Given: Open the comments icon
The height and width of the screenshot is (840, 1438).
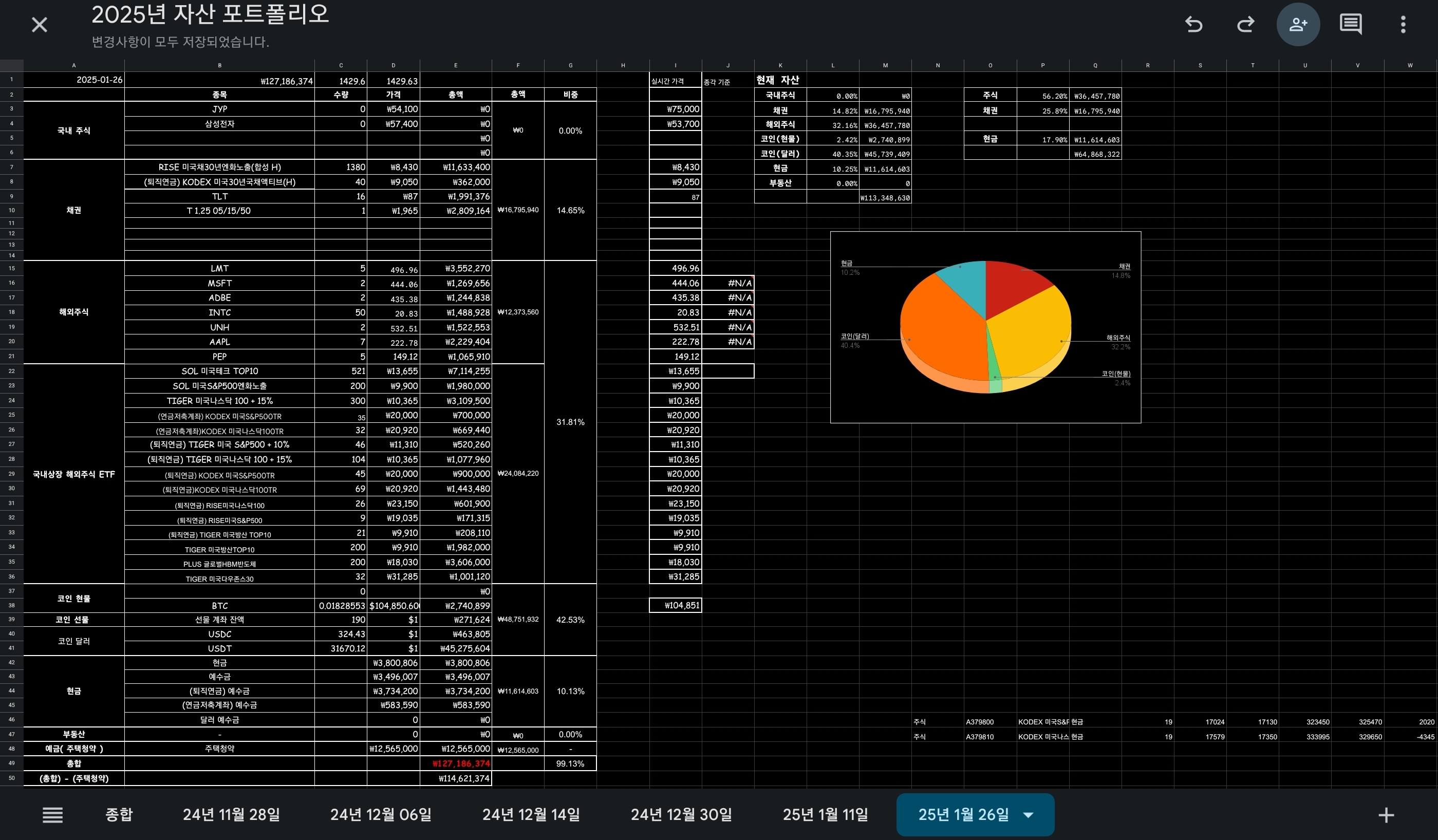Looking at the screenshot, I should tap(1350, 25).
